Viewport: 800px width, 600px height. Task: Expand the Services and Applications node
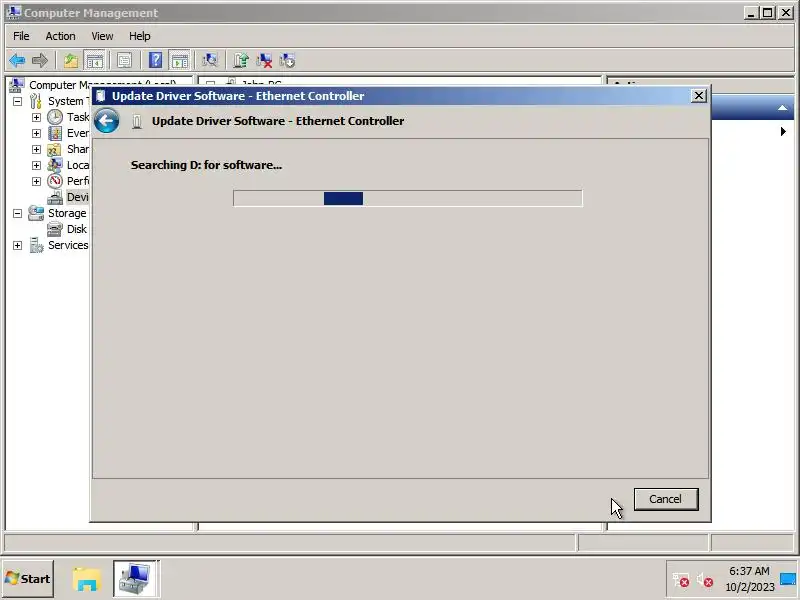pyautogui.click(x=18, y=245)
